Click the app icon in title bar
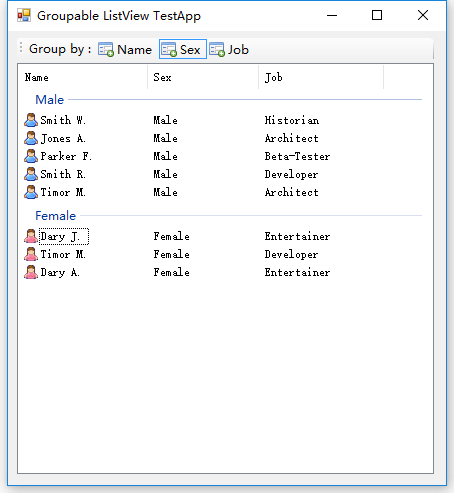 coord(24,15)
